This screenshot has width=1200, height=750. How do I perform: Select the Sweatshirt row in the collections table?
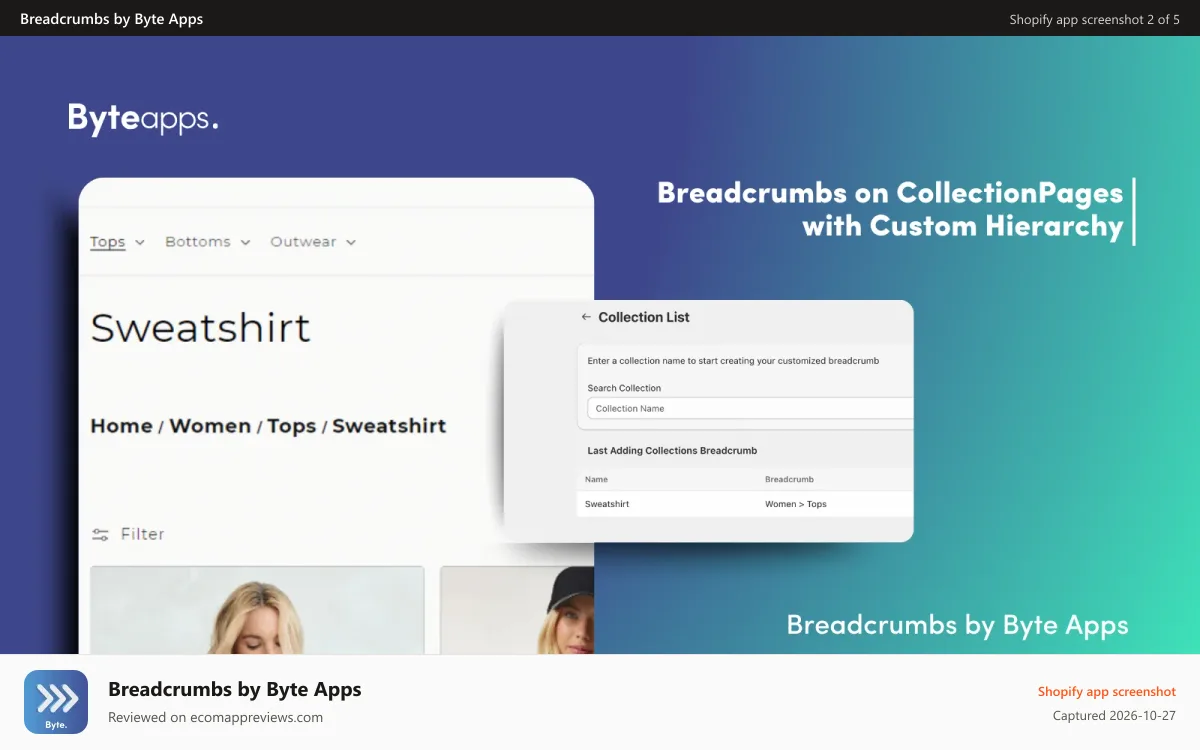coord(745,504)
